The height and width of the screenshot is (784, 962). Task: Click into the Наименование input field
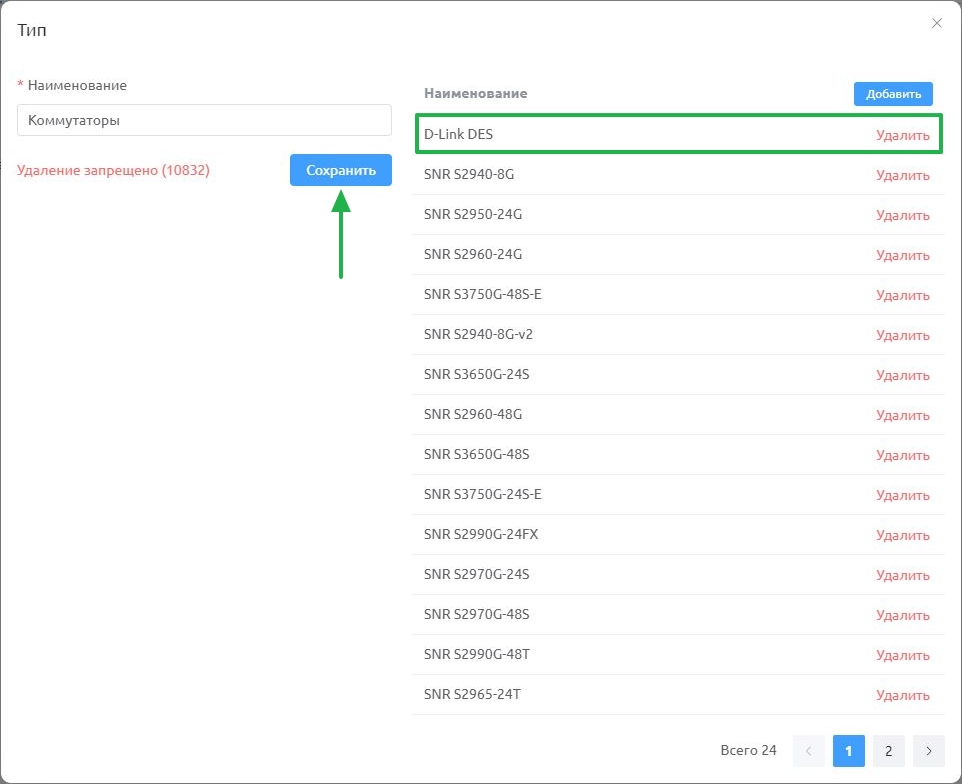pyautogui.click(x=204, y=120)
